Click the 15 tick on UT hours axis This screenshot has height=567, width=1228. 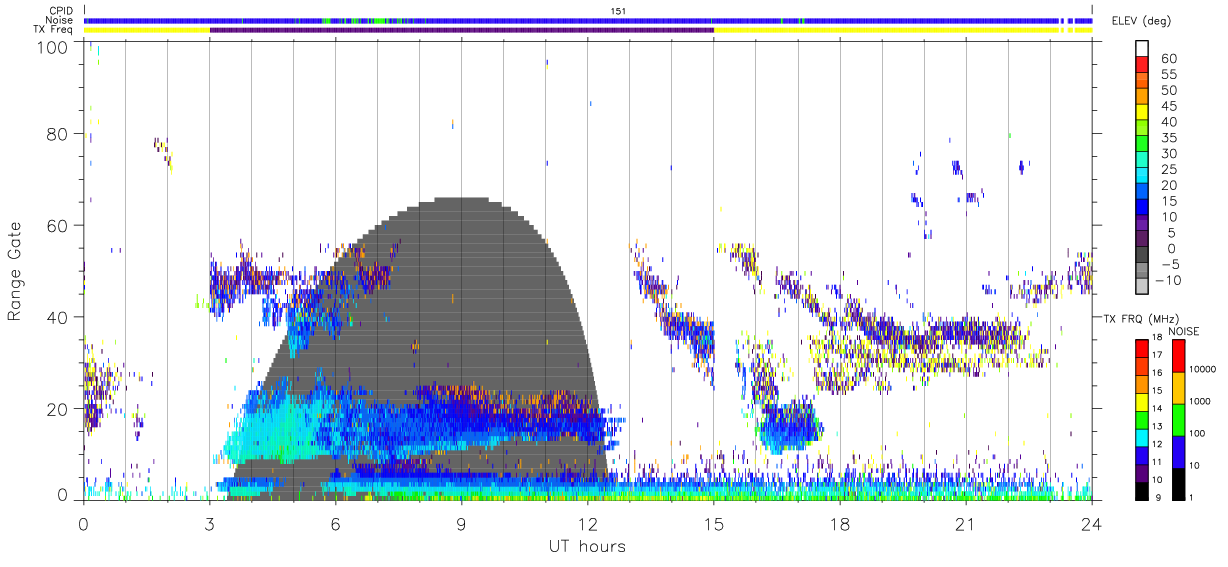coord(714,523)
